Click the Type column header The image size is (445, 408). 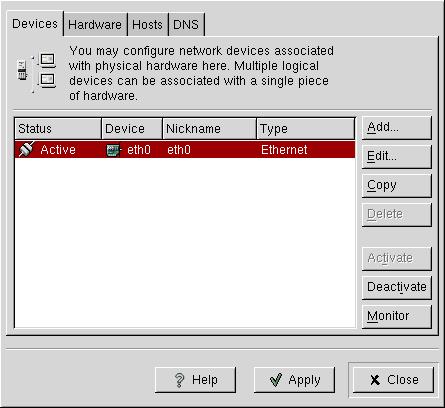[x=306, y=128]
